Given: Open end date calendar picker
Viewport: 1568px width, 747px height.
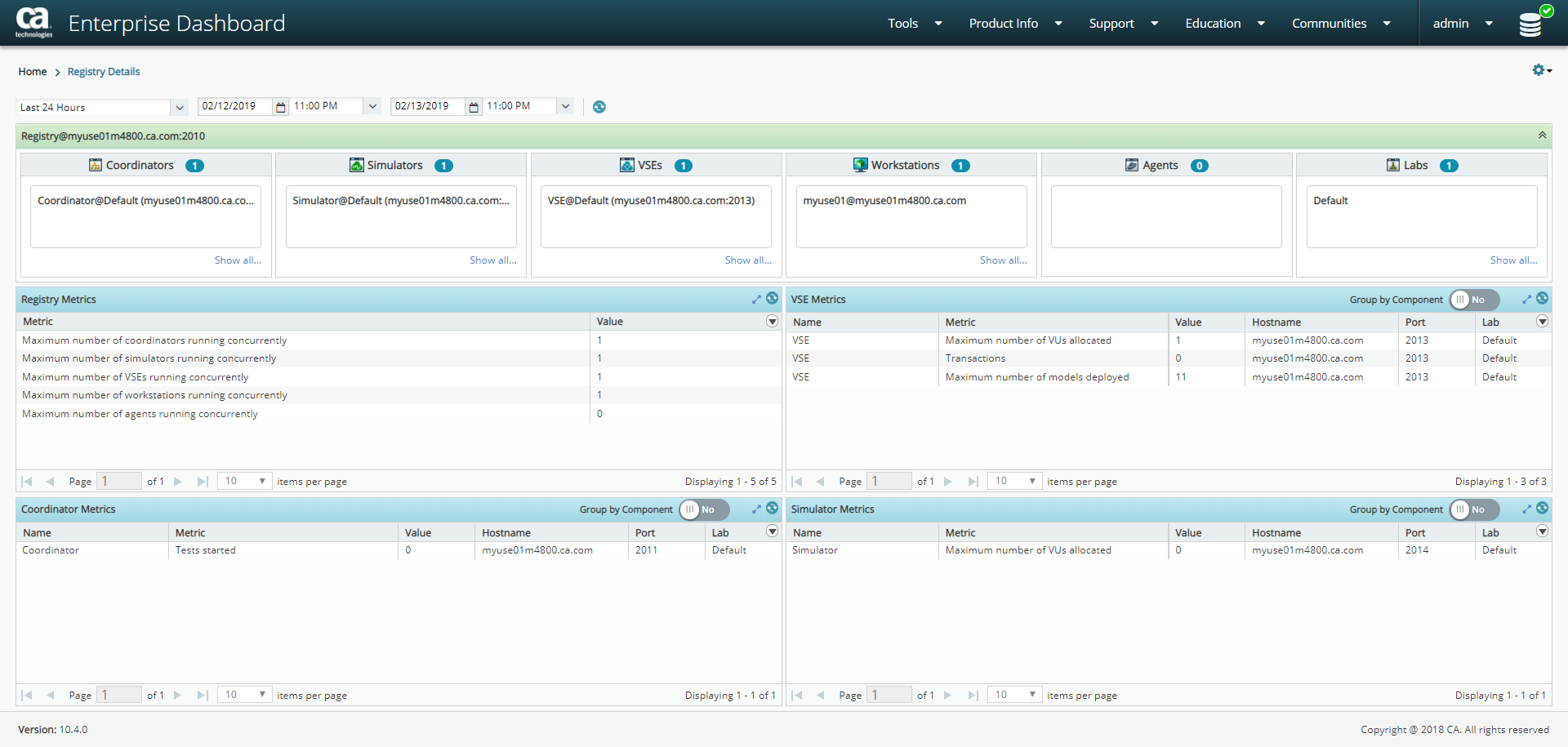Looking at the screenshot, I should [x=474, y=107].
